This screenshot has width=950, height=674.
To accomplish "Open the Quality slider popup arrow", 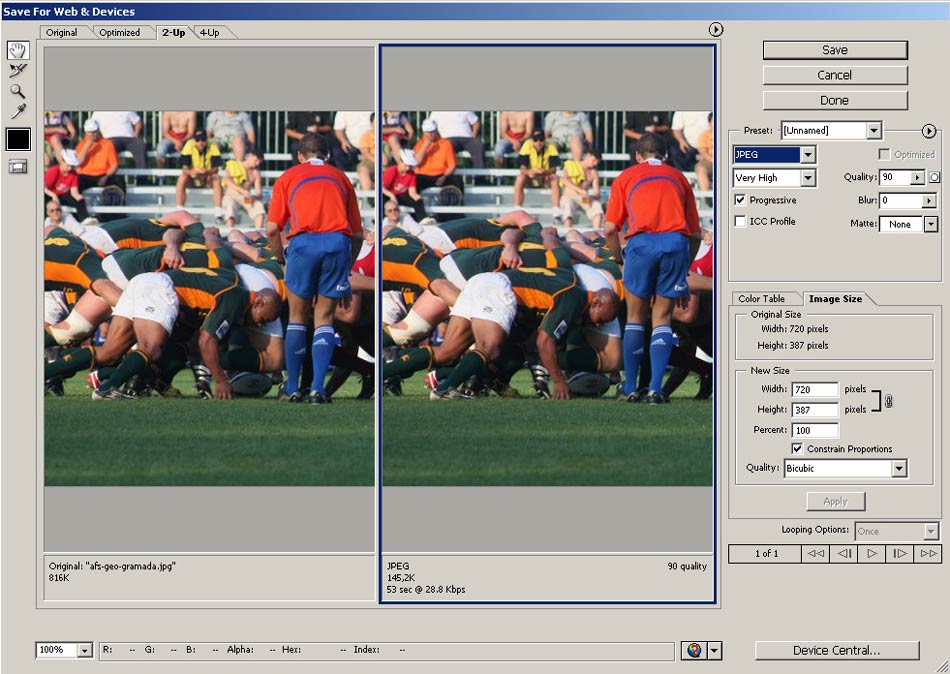I will (918, 178).
